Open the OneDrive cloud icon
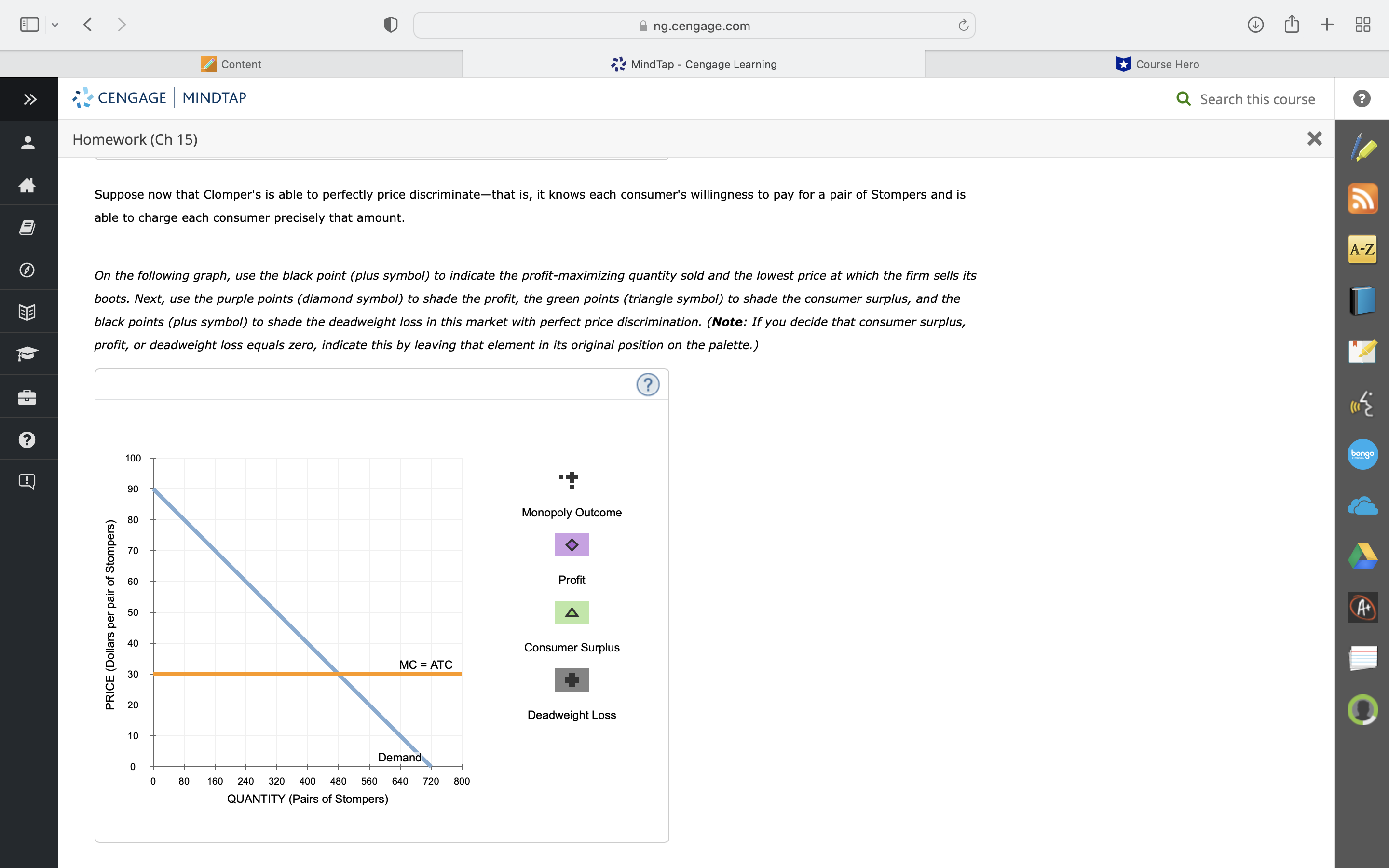The height and width of the screenshot is (868, 1389). (1362, 505)
